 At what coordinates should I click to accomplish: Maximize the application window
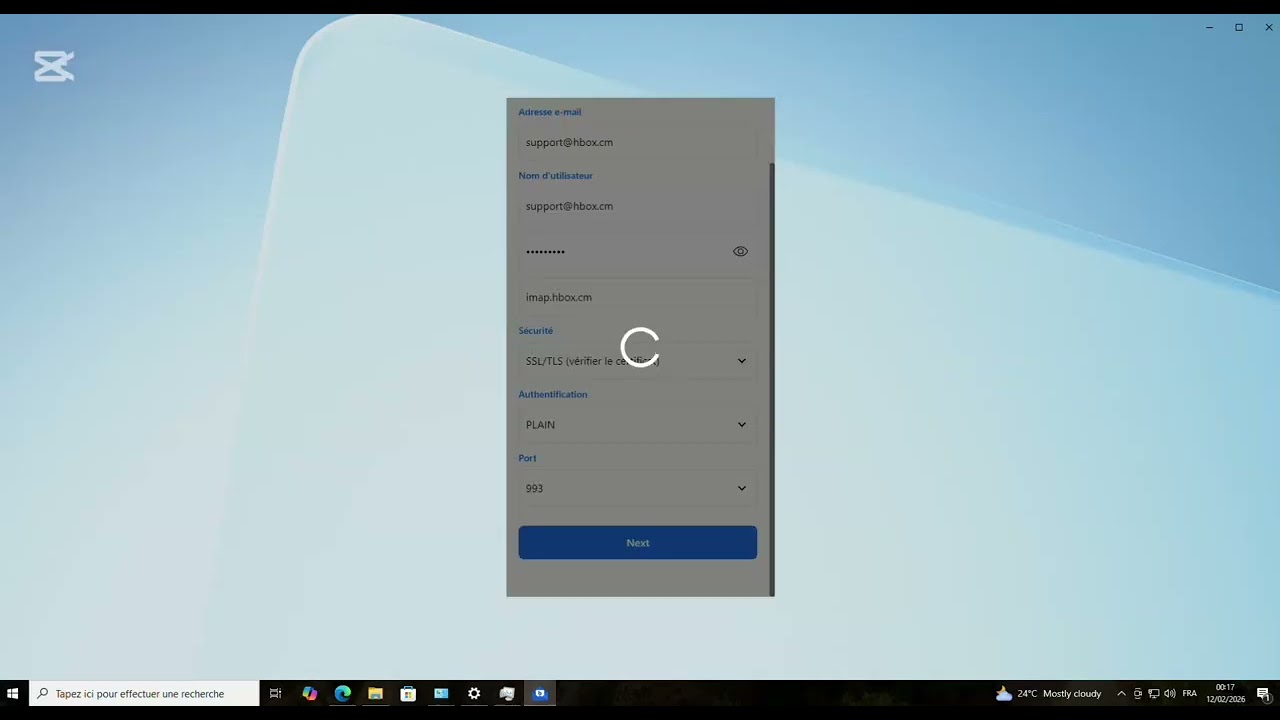click(1239, 28)
